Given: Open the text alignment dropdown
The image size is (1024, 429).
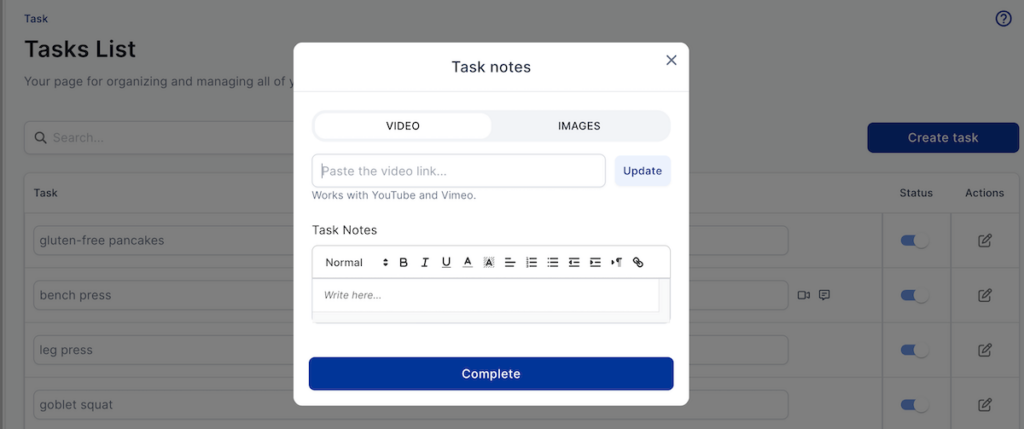Looking at the screenshot, I should [x=509, y=262].
